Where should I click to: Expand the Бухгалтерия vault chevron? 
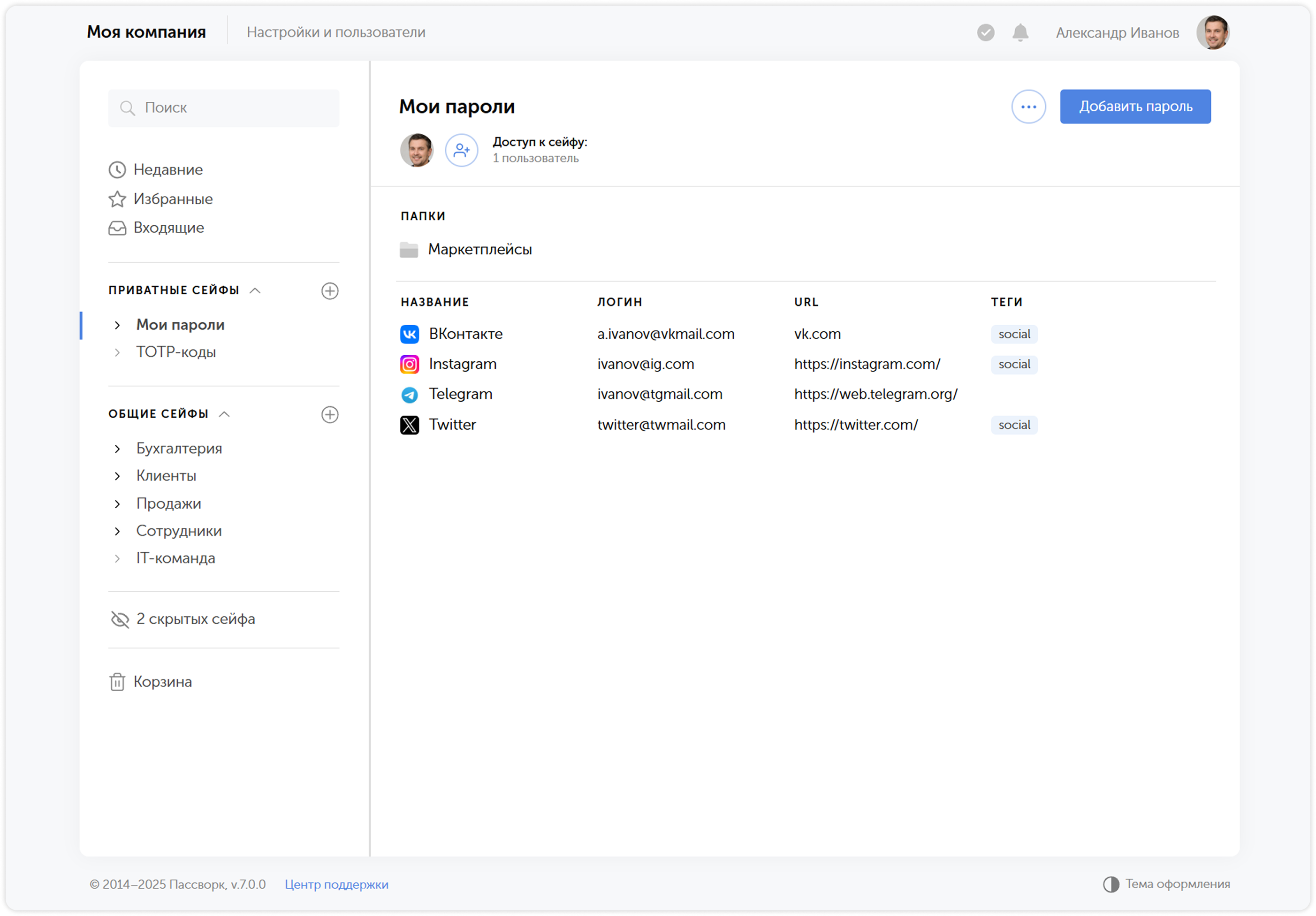117,449
